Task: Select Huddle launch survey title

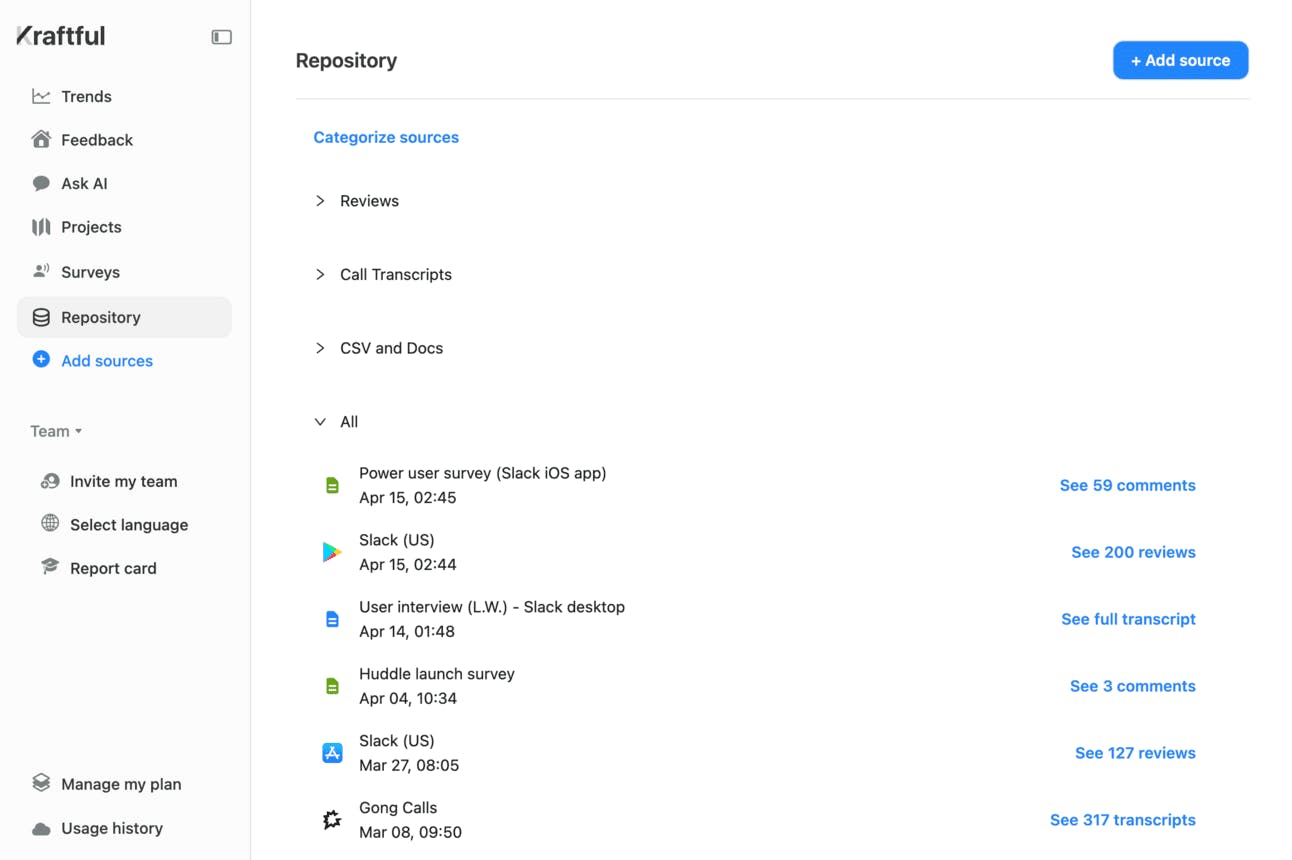Action: 437,674
